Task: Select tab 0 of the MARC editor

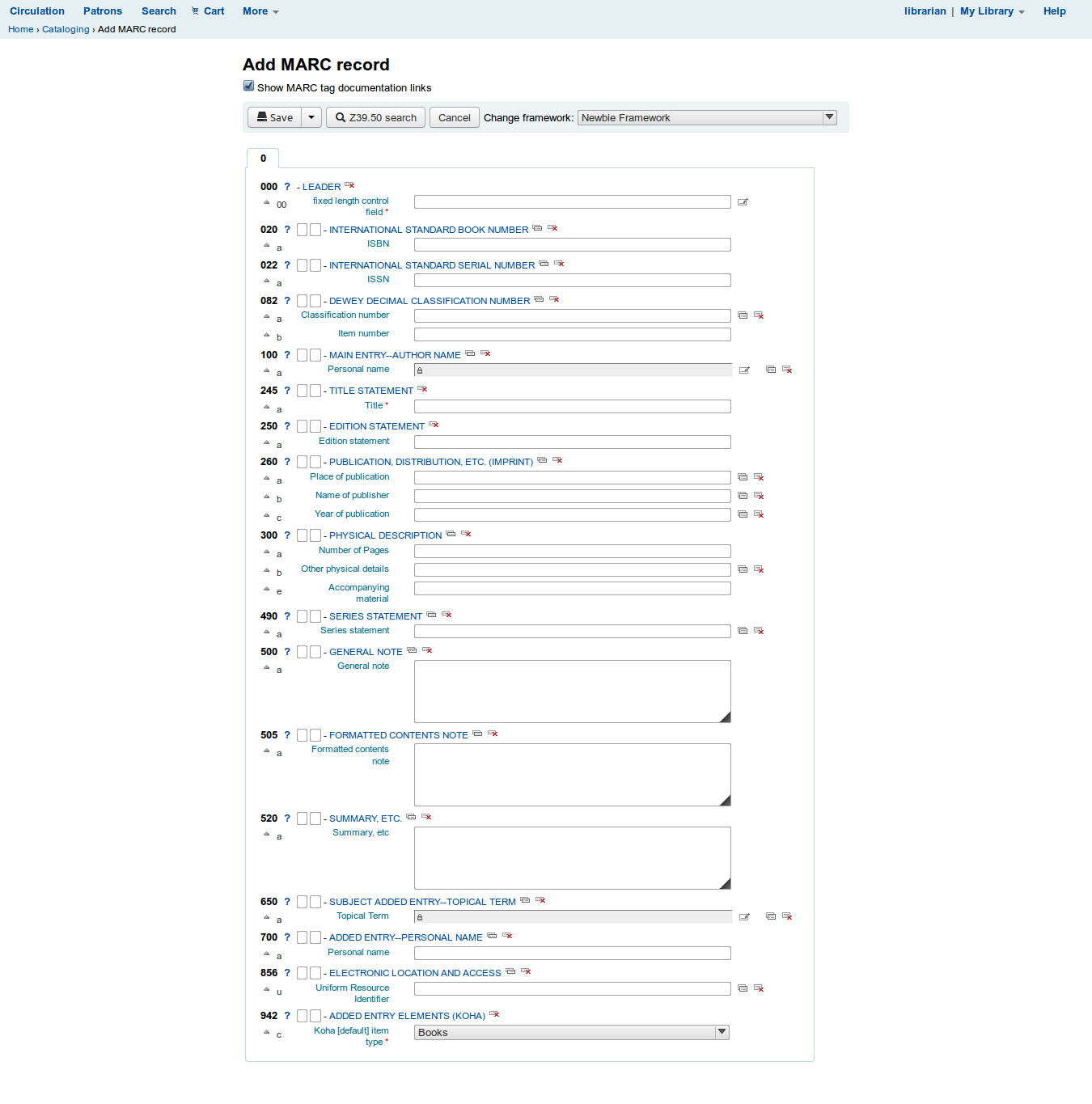Action: [263, 159]
